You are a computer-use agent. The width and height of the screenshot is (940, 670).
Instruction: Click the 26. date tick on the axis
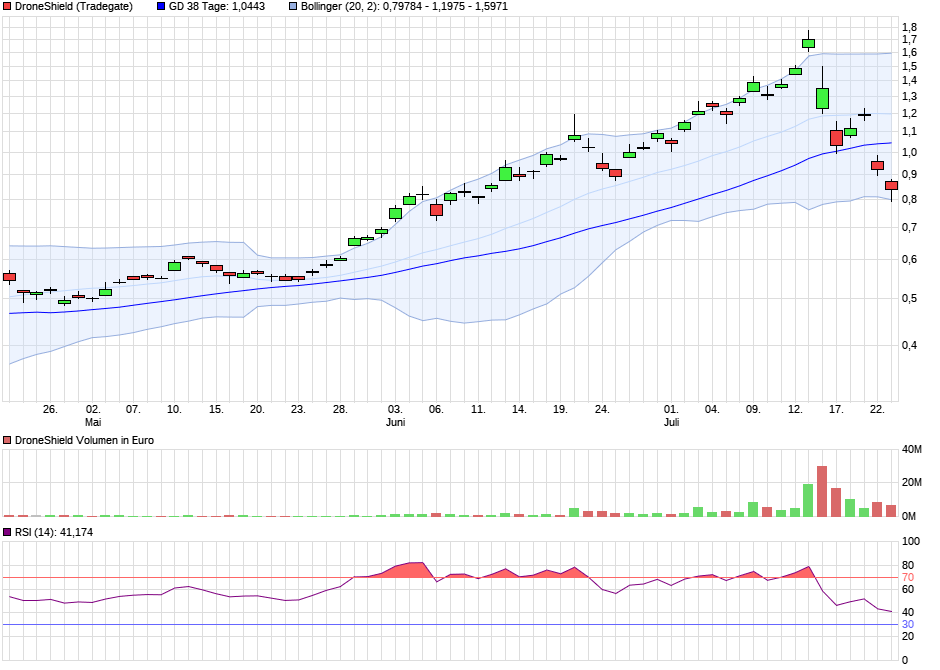tap(50, 409)
